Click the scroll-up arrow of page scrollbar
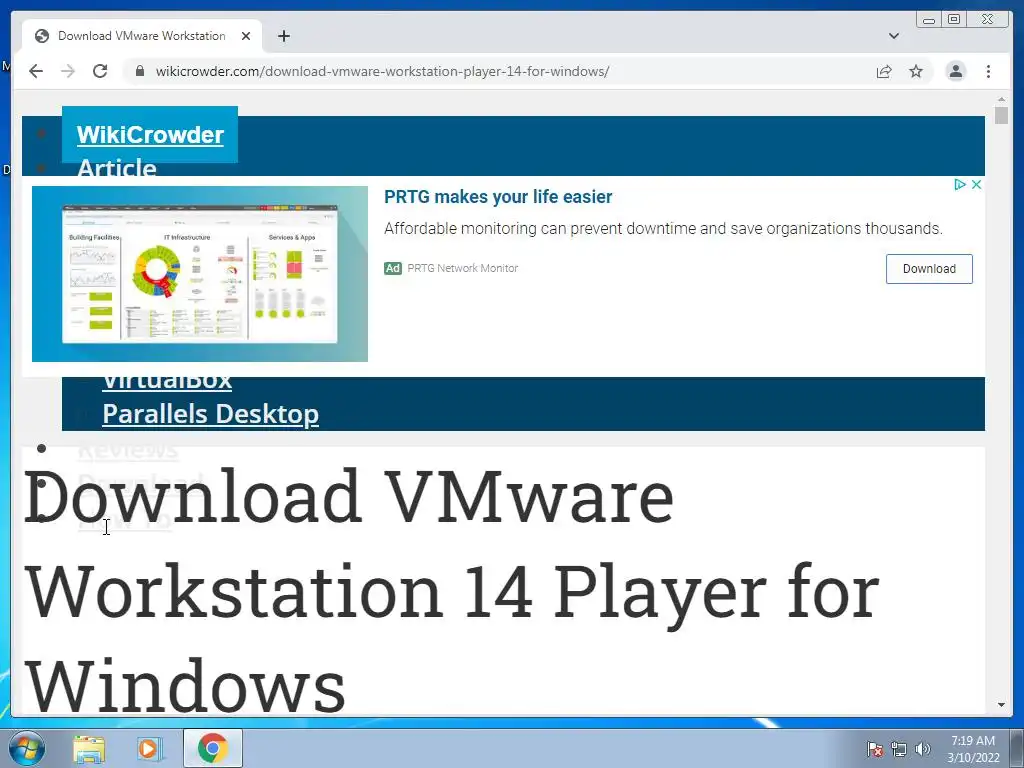 pos(1001,99)
